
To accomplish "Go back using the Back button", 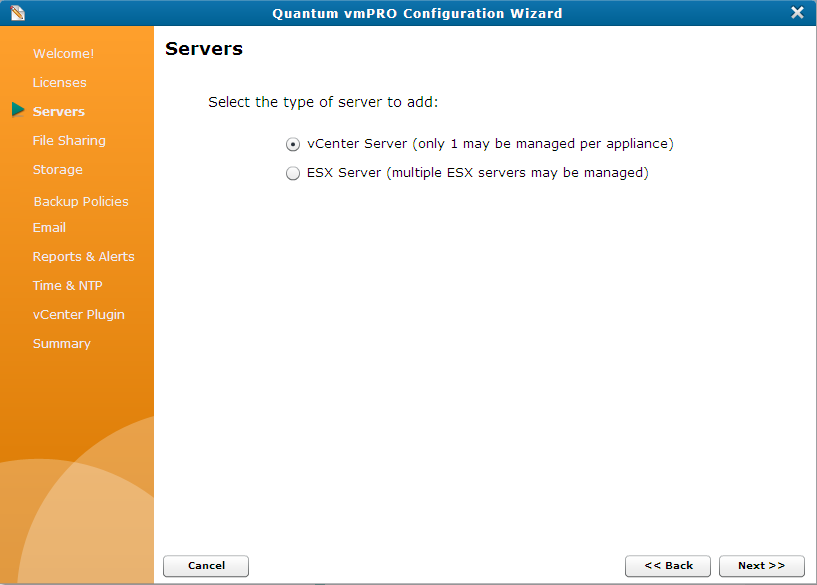I will [668, 566].
